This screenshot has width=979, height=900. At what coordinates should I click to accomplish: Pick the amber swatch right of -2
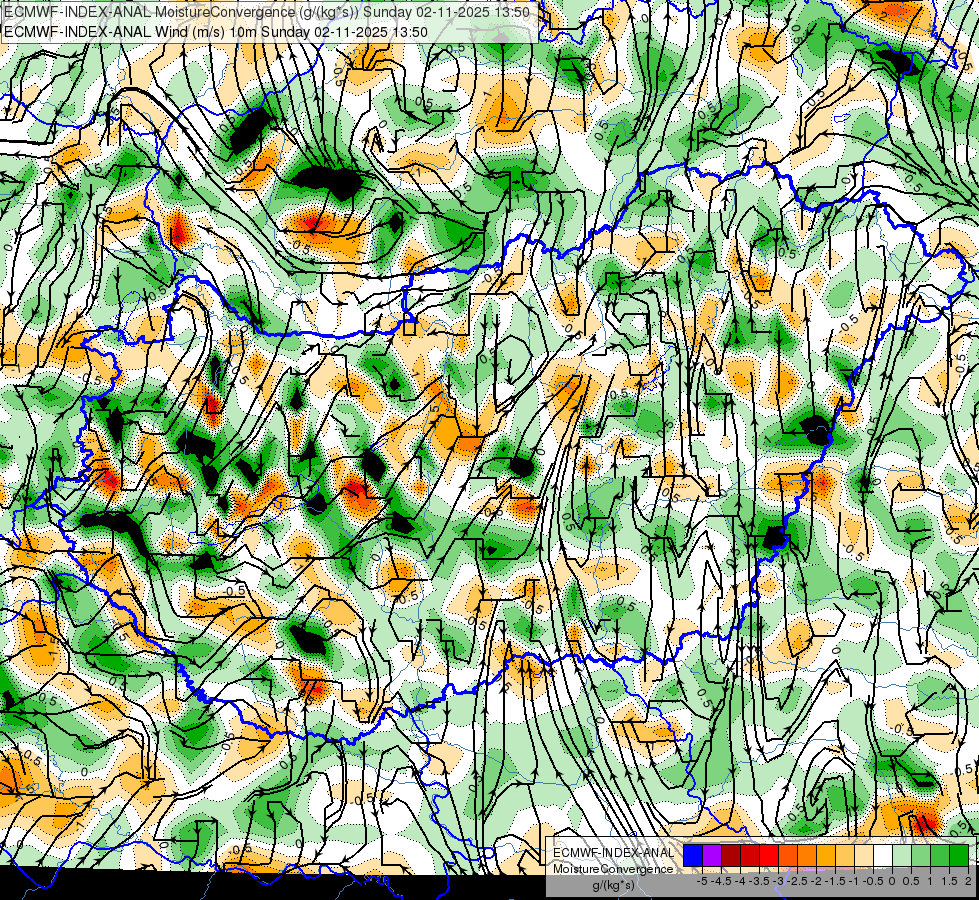click(826, 856)
